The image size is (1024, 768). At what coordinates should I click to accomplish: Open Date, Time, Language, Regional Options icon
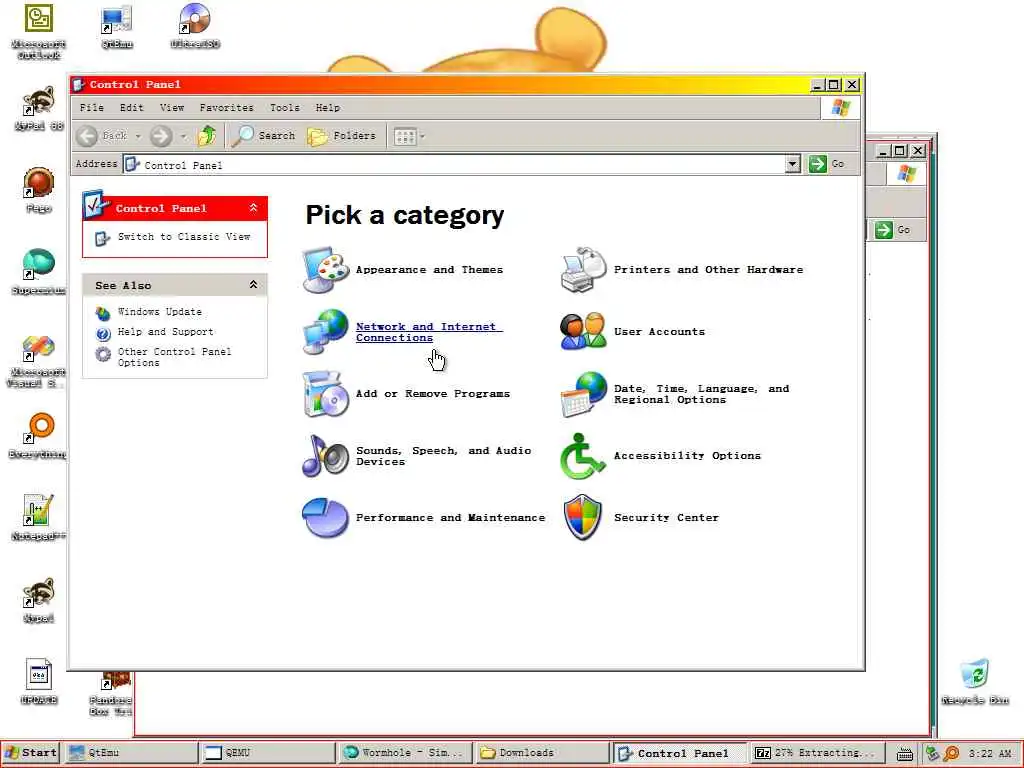pos(584,394)
